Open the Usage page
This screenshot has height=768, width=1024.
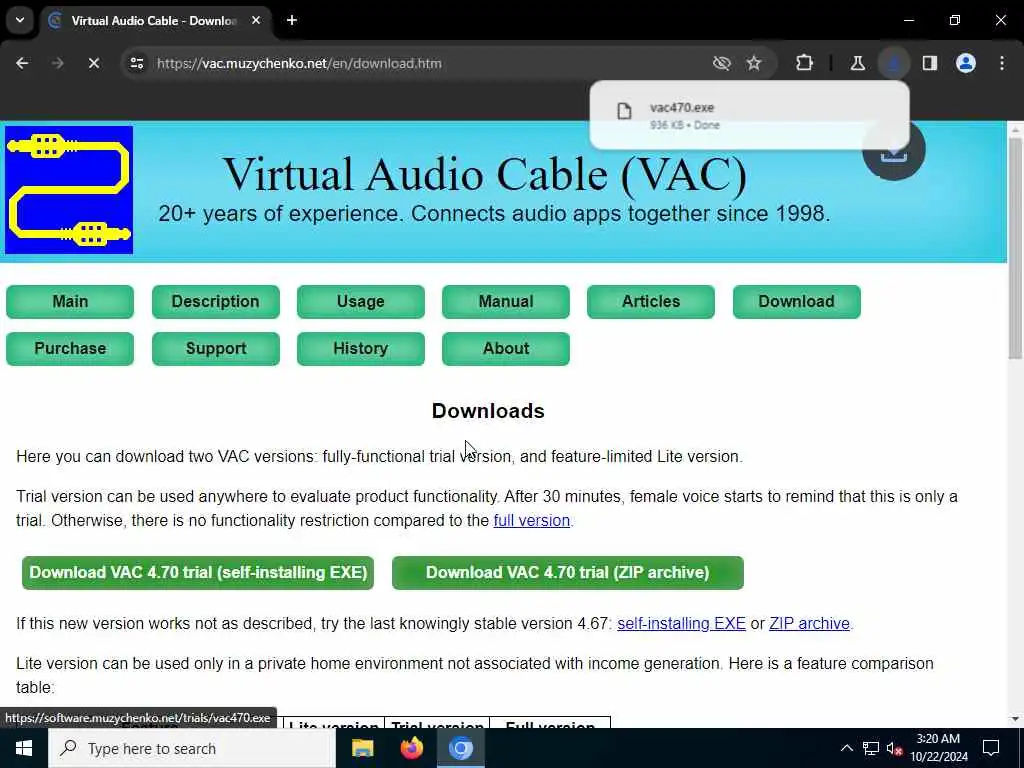pyautogui.click(x=360, y=302)
